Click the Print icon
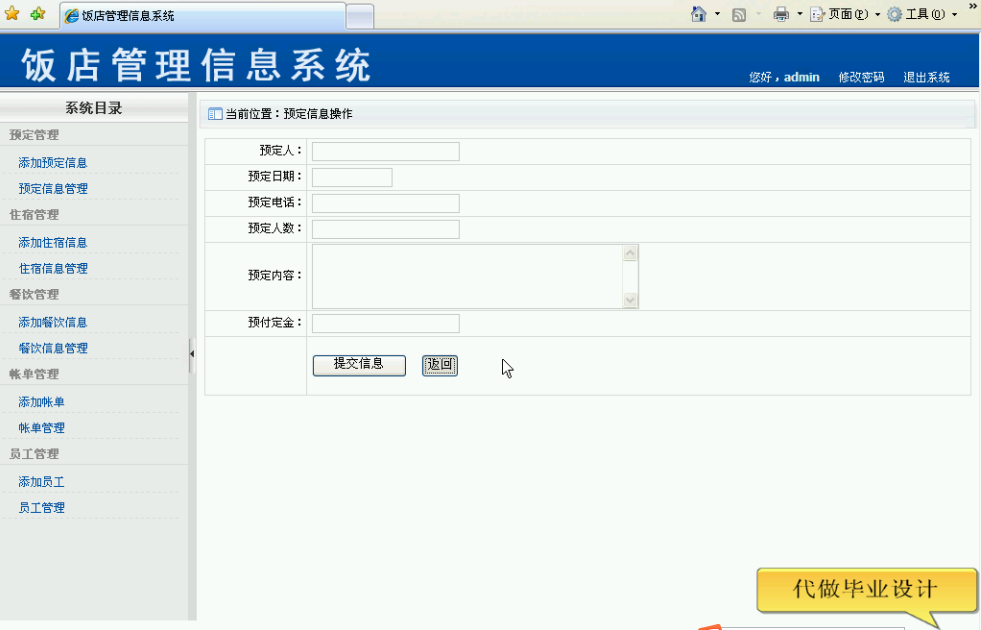The height and width of the screenshot is (630, 981). point(781,14)
